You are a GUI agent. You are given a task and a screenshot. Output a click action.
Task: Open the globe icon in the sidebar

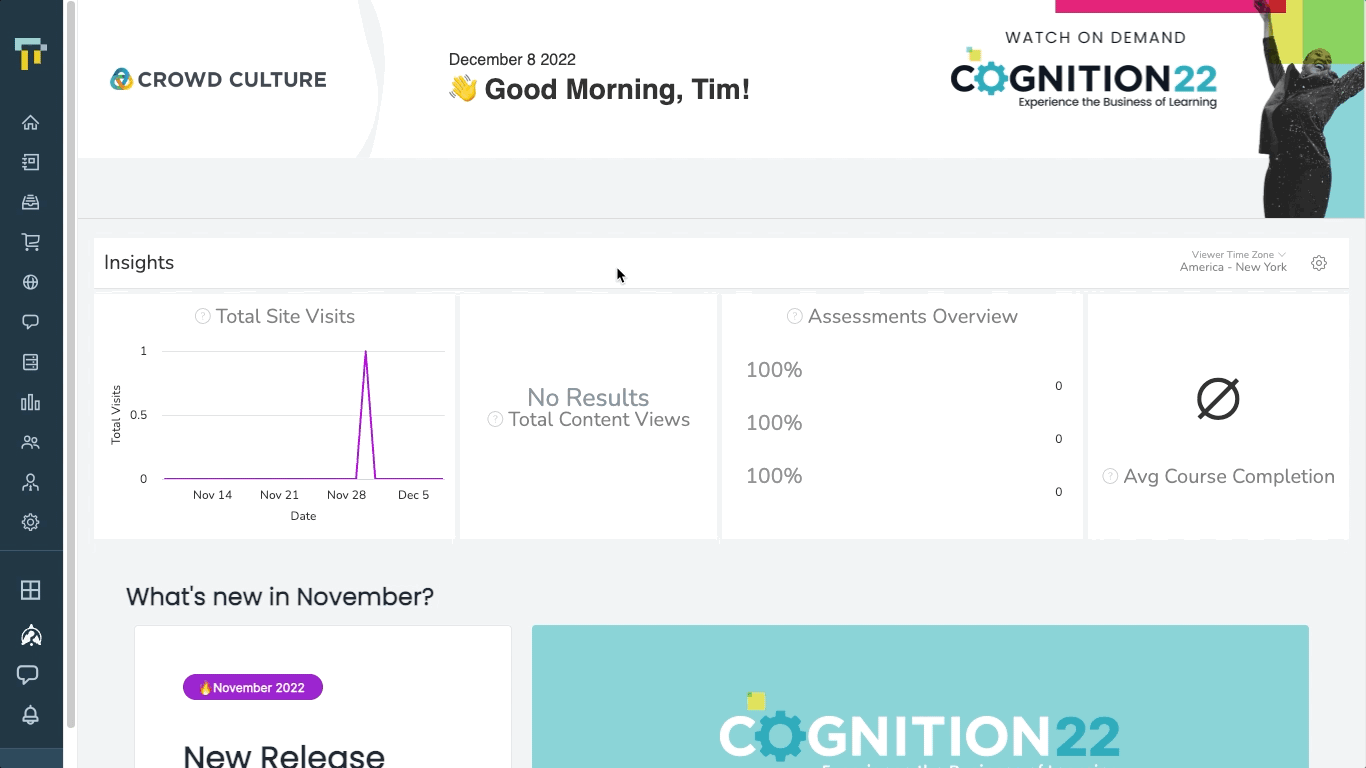point(30,282)
